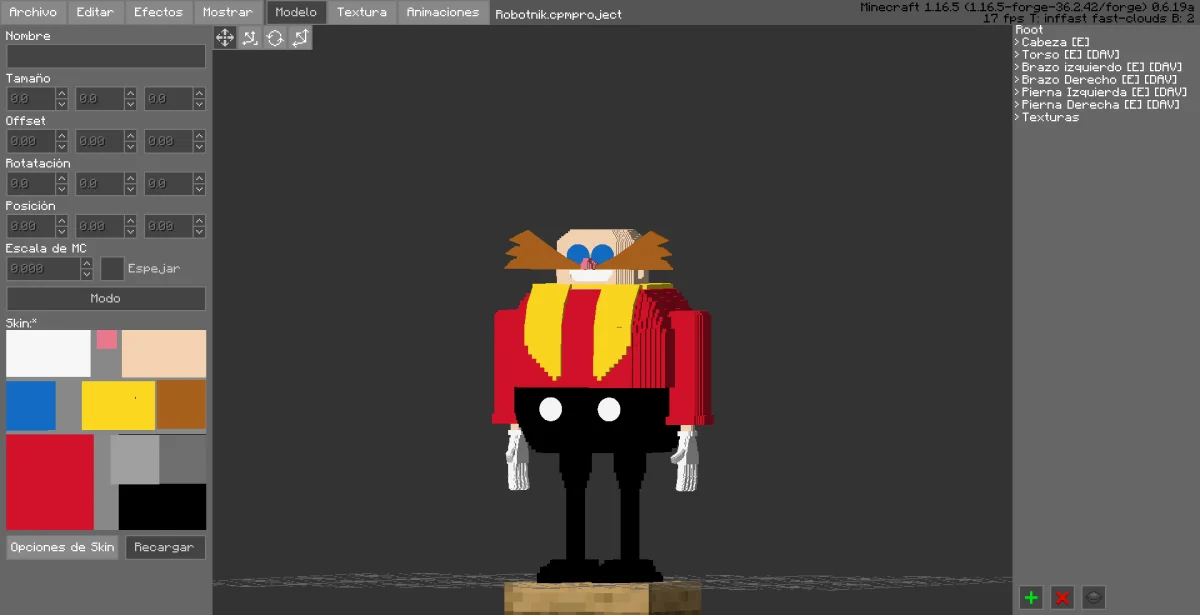Switch to the Modelo tab

tap(296, 13)
